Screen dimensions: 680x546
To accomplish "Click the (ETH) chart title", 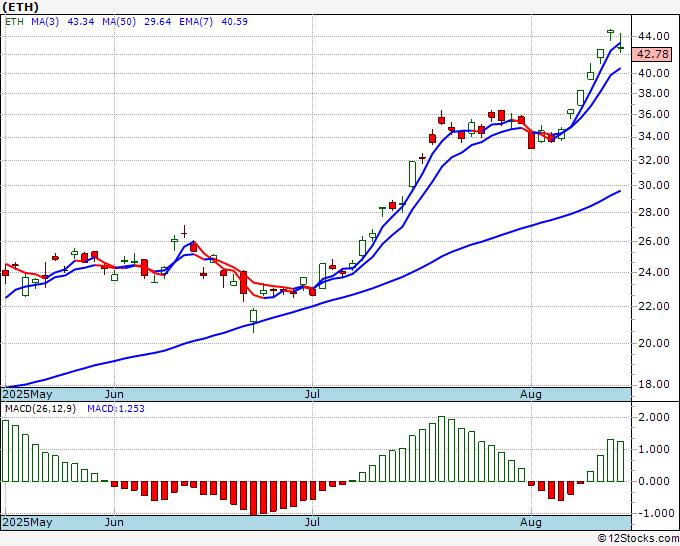I will (20, 7).
